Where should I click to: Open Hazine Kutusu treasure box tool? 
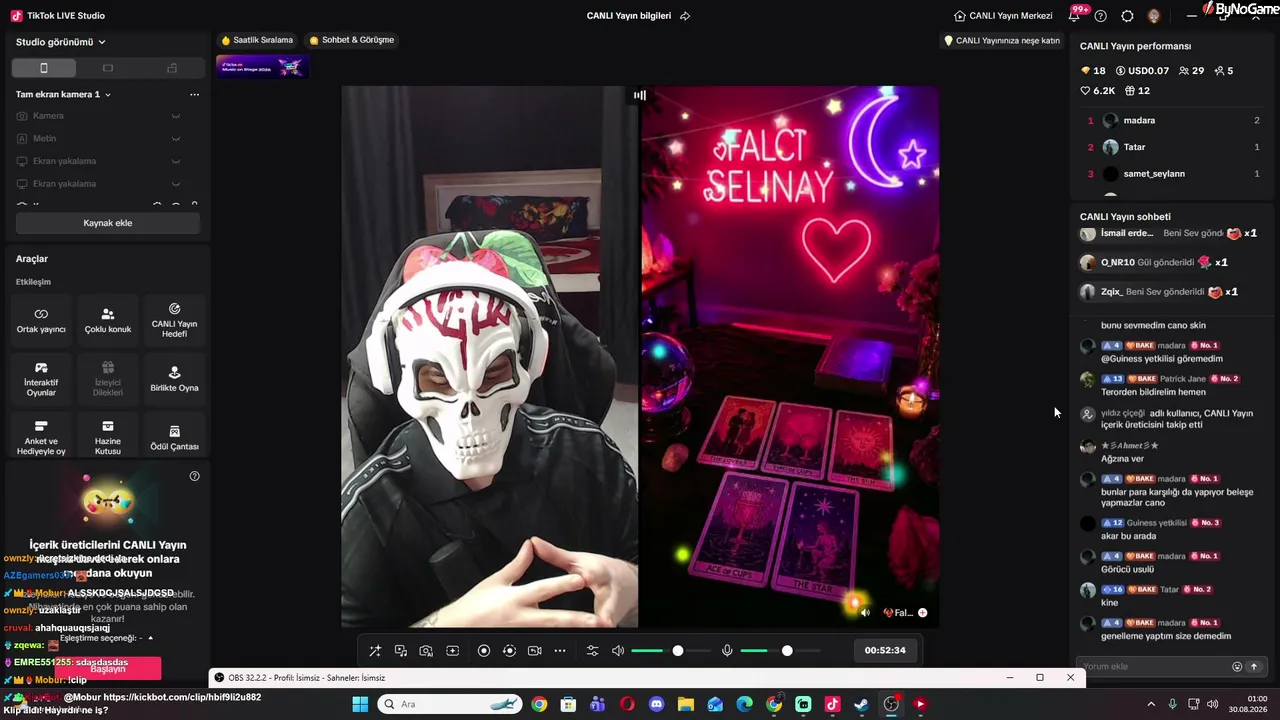[x=108, y=437]
